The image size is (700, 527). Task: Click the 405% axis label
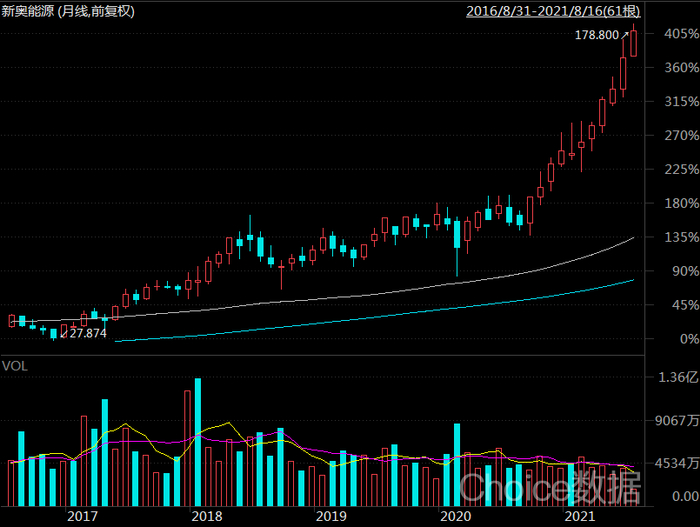tap(681, 33)
